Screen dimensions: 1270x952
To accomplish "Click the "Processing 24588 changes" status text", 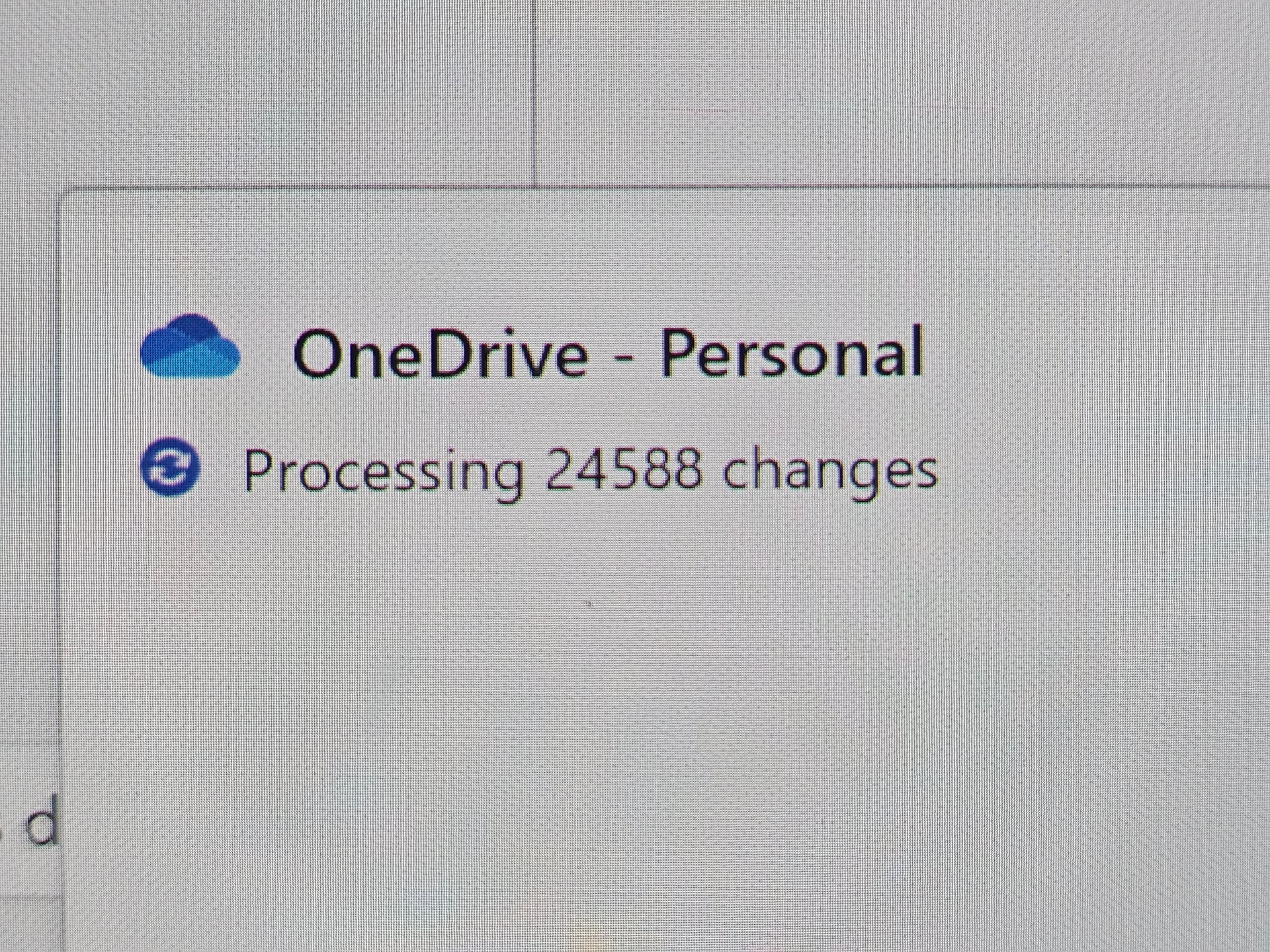I will pyautogui.click(x=591, y=471).
